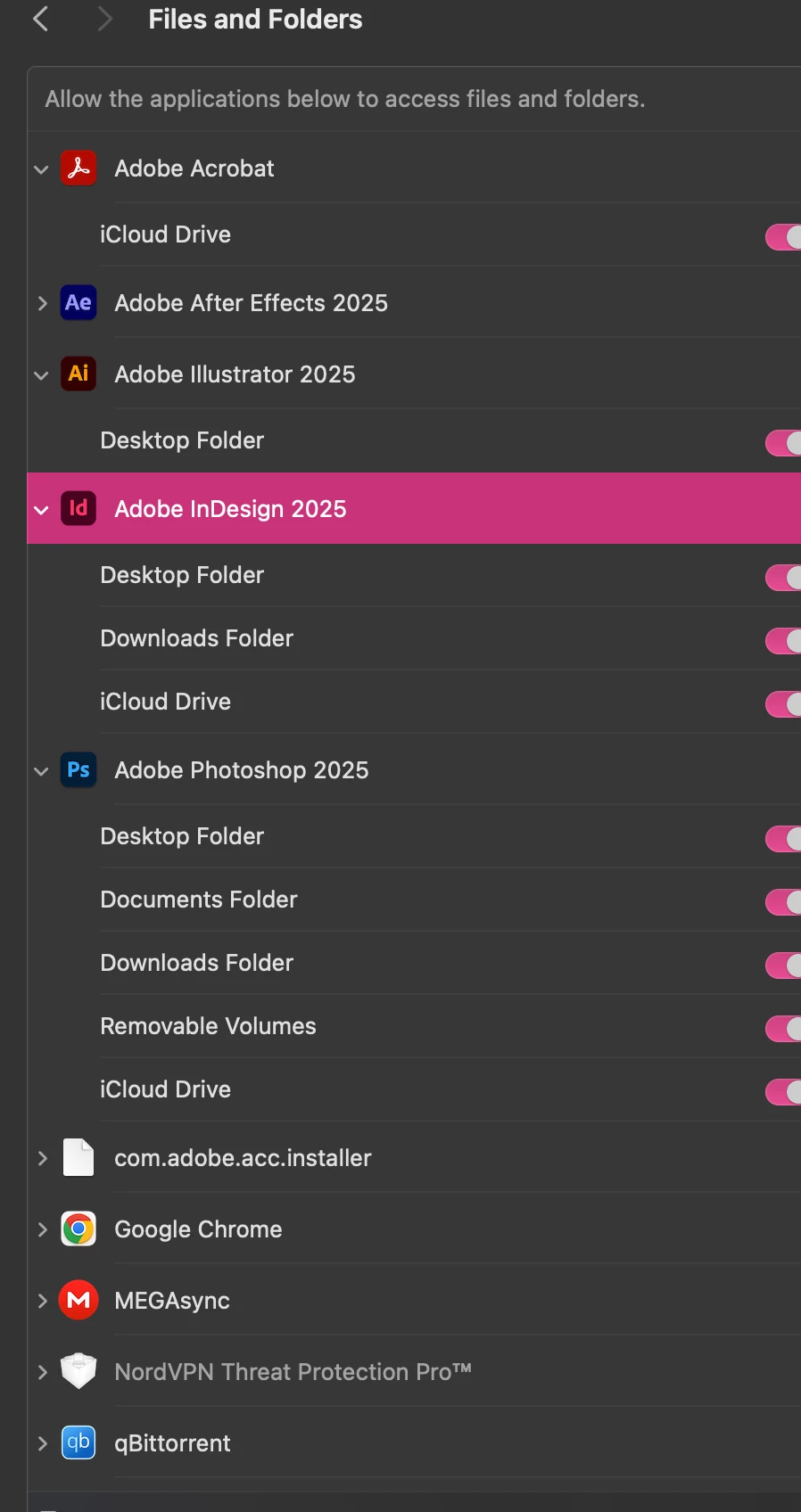Collapse the Adobe Photoshop 2025 chevron
Image resolution: width=801 pixels, height=1512 pixels.
41,771
